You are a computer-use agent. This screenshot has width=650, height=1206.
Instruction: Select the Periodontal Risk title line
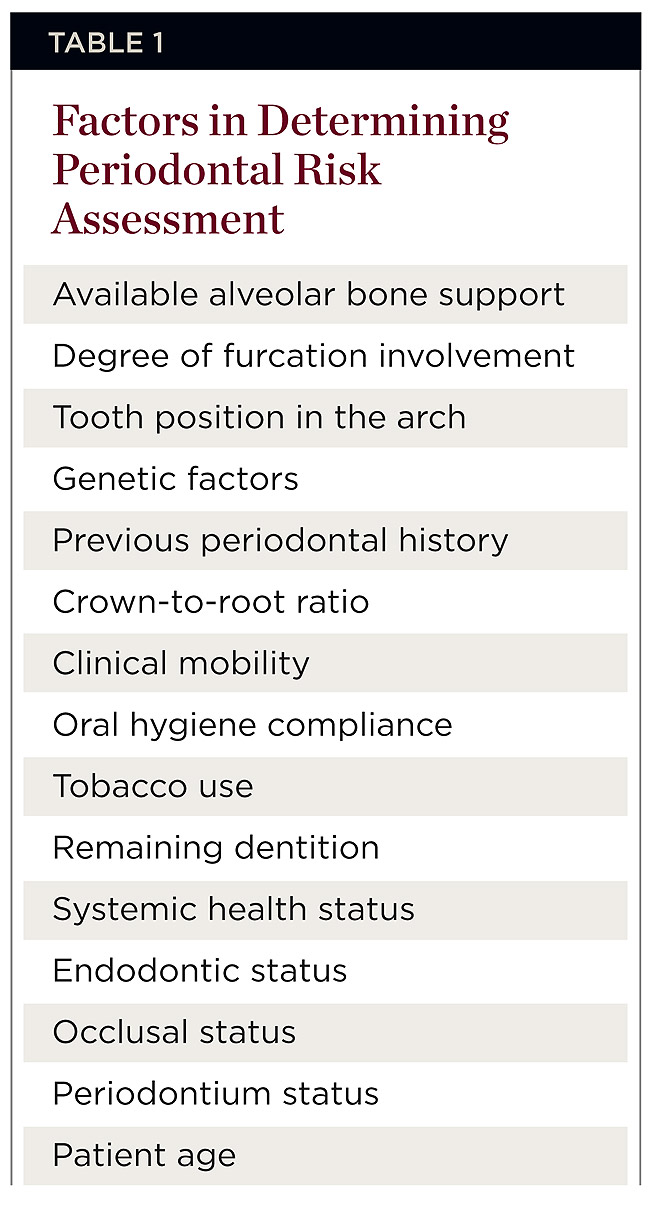pos(217,170)
